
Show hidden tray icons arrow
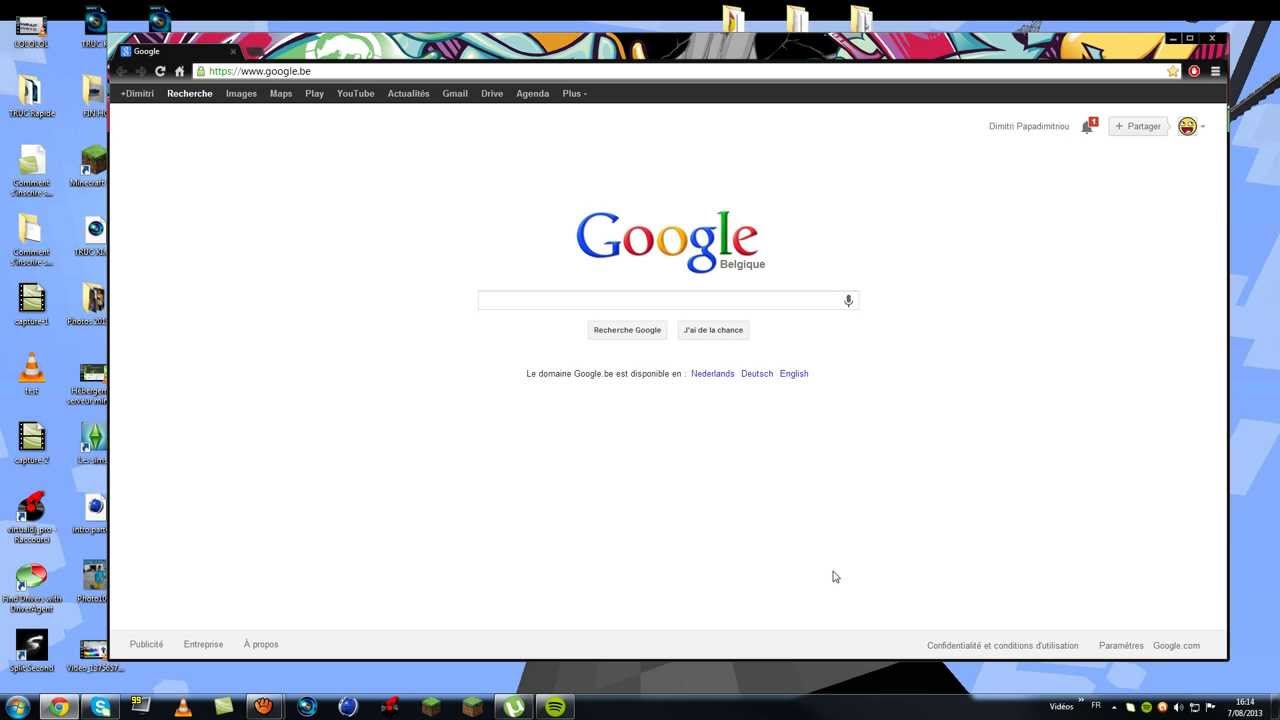point(1114,707)
